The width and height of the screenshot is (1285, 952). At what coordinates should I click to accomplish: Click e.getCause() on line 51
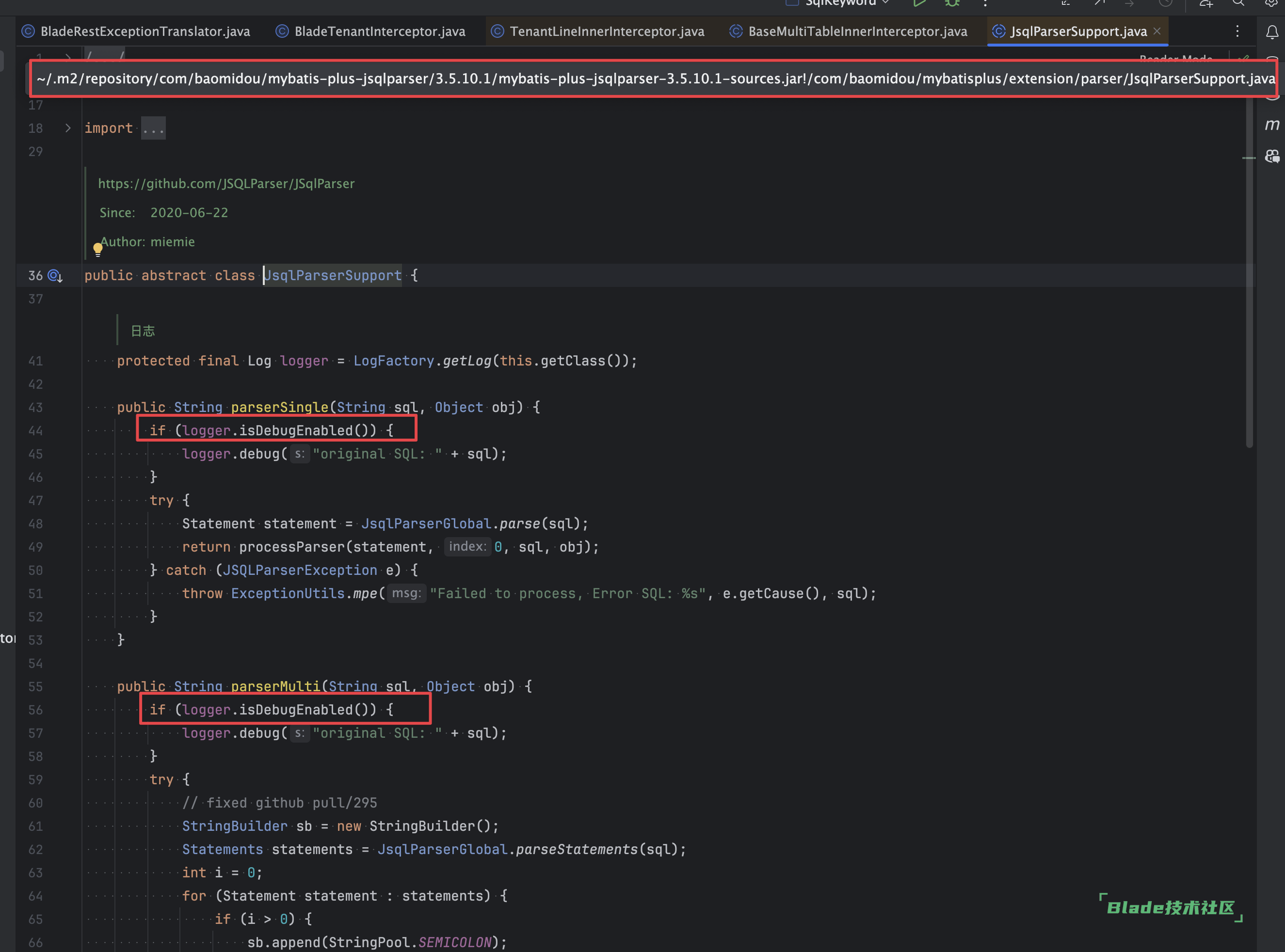tap(771, 594)
